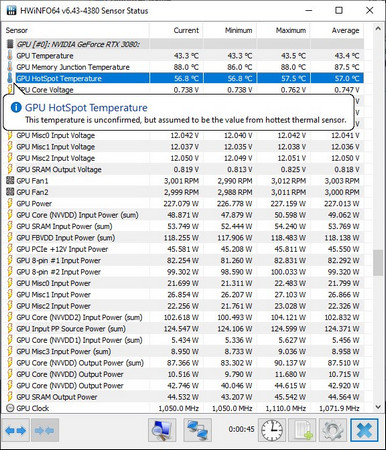The image size is (386, 450).
Task: Click the expand layout arrows button
Action: click(16, 431)
